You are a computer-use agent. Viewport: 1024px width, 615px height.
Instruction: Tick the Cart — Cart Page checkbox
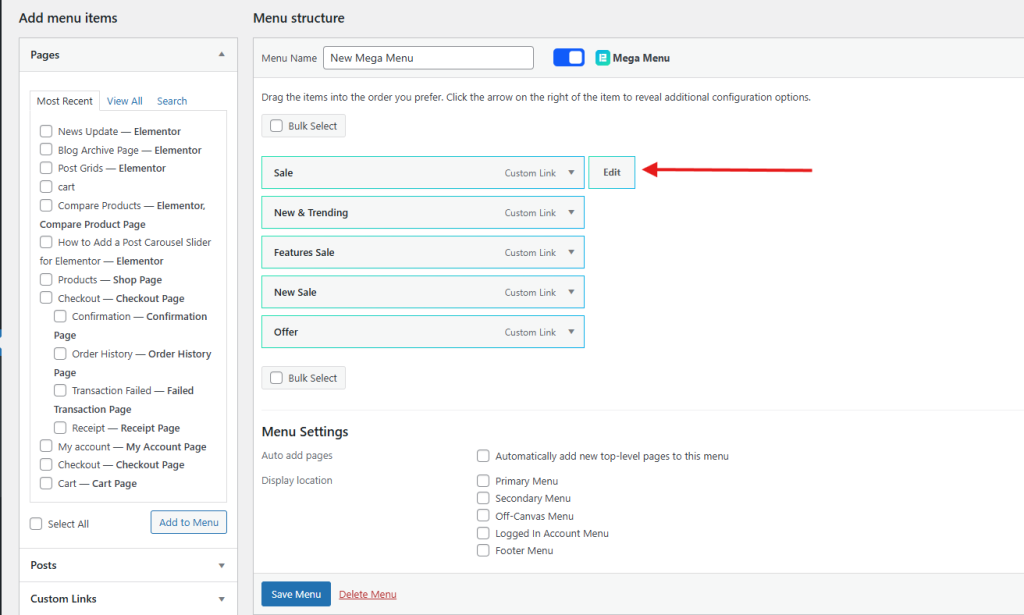(46, 483)
